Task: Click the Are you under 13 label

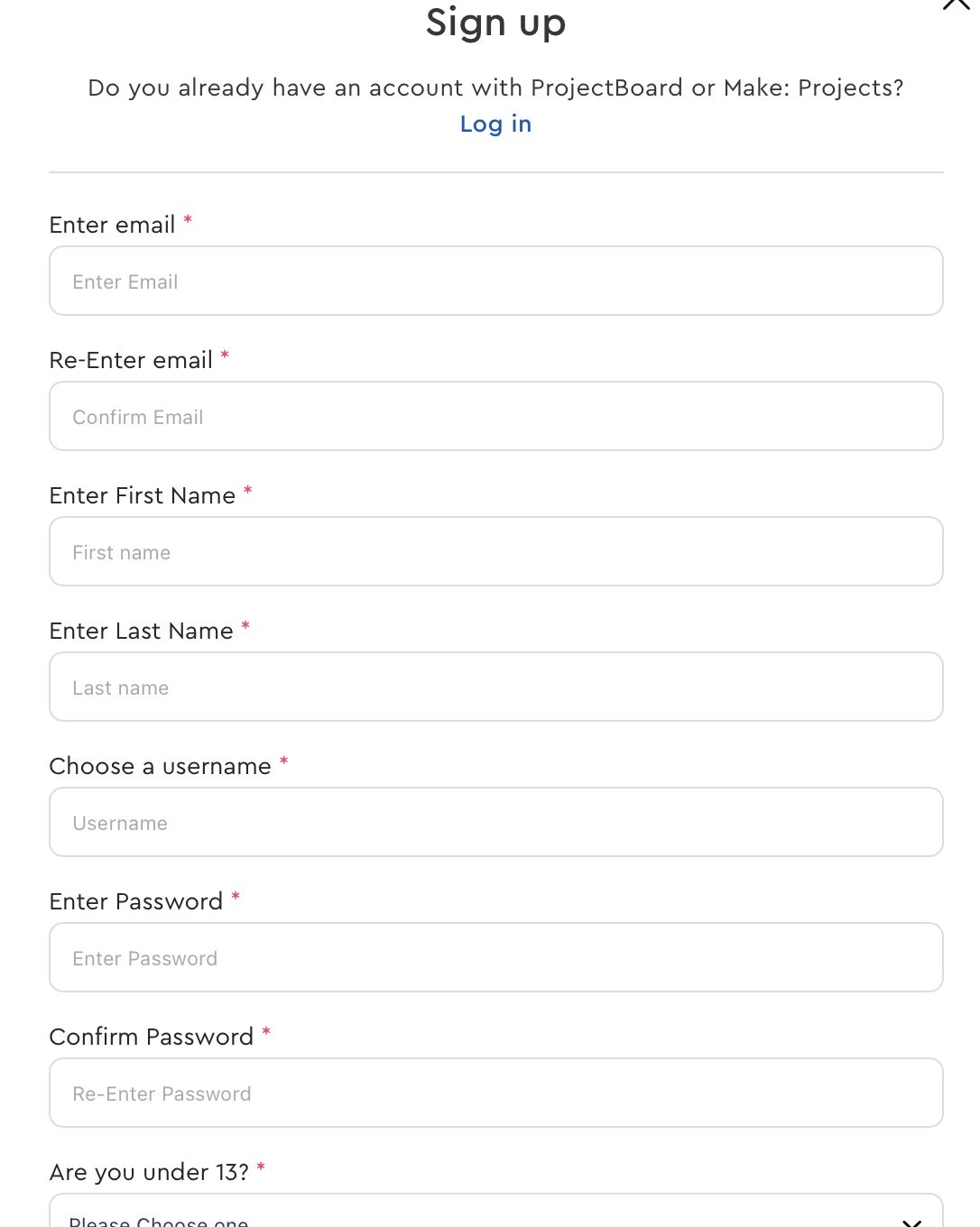Action: click(x=150, y=1172)
